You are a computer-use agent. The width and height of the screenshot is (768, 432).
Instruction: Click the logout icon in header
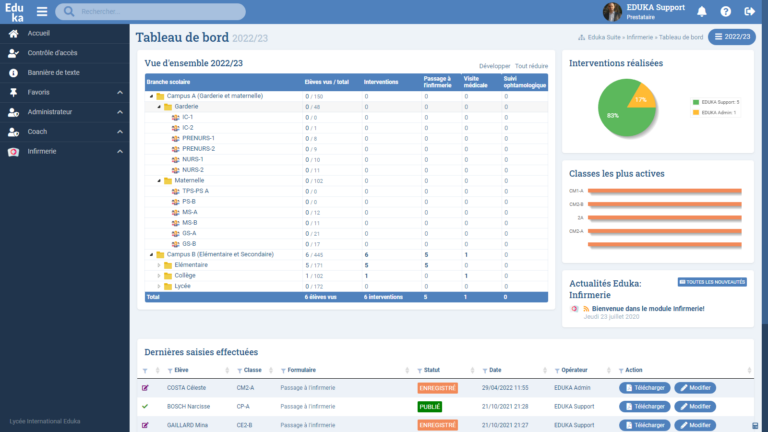click(x=750, y=12)
